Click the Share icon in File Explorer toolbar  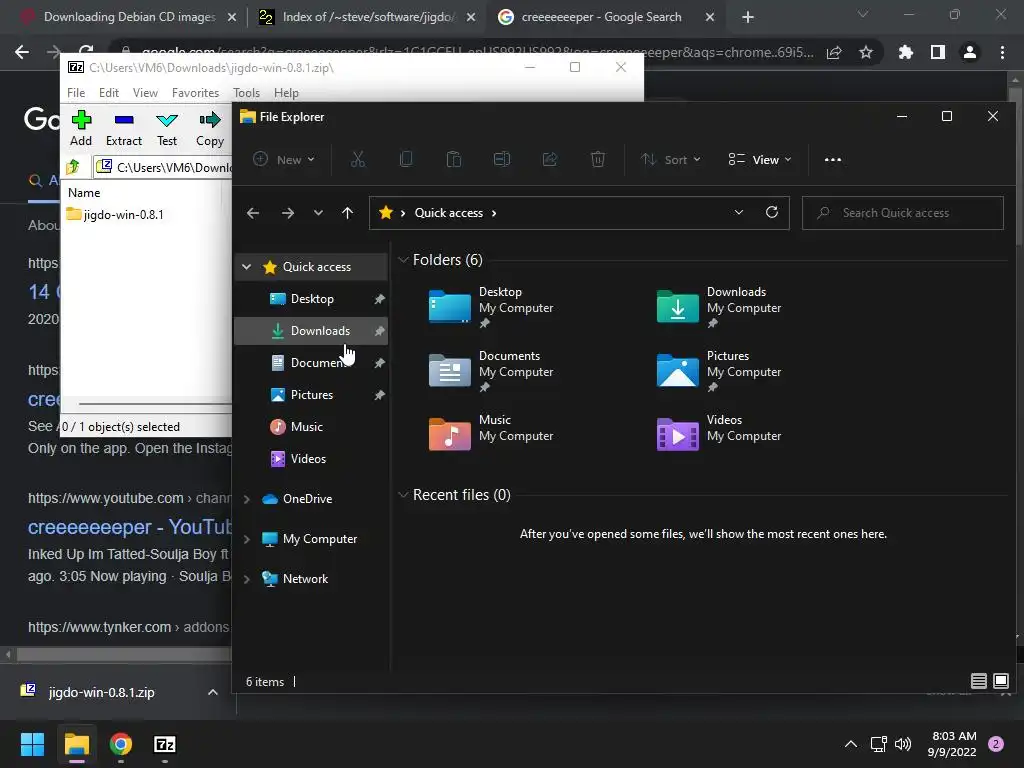coord(550,159)
